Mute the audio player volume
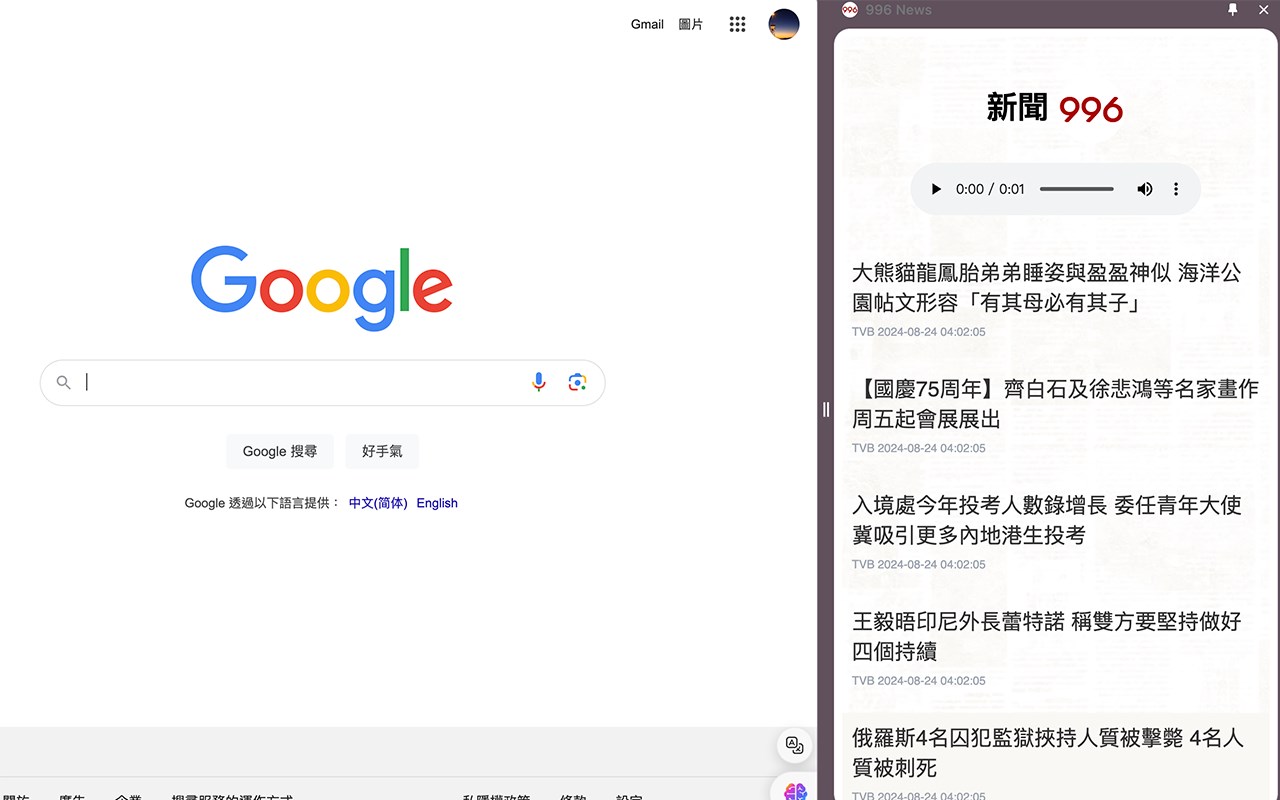 pos(1145,189)
